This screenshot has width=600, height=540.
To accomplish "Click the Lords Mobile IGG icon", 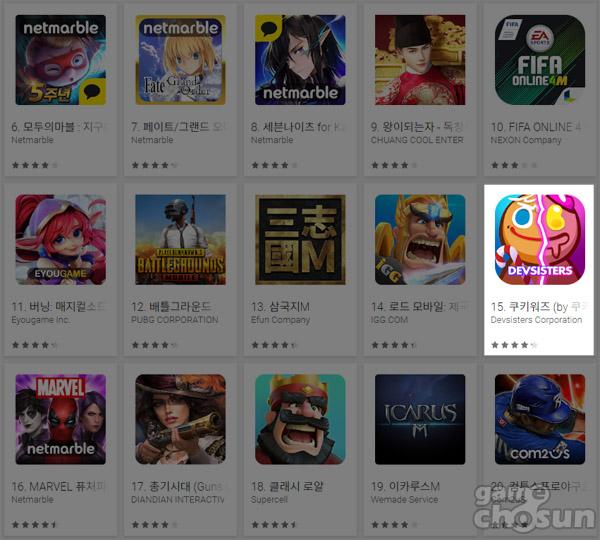I will pos(420,240).
